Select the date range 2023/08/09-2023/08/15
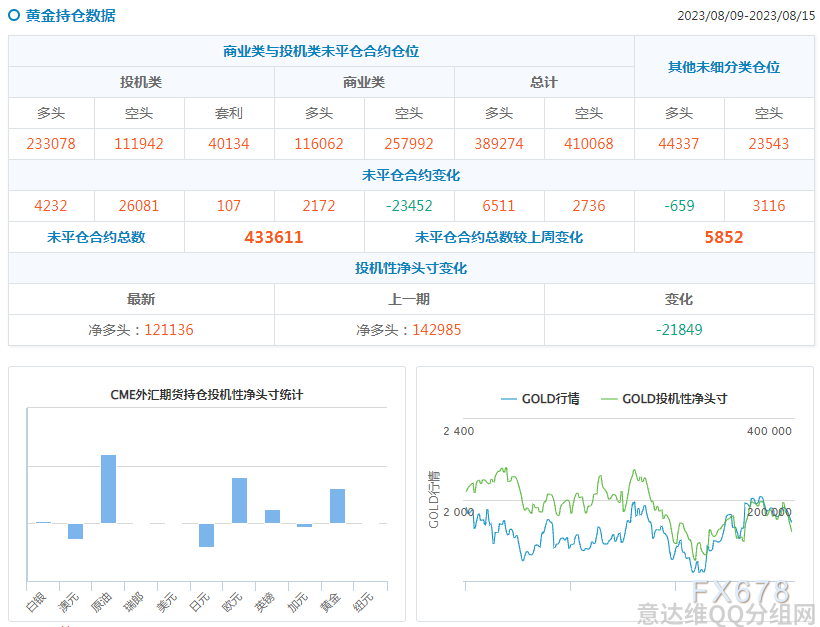This screenshot has width=820, height=627. (x=746, y=16)
